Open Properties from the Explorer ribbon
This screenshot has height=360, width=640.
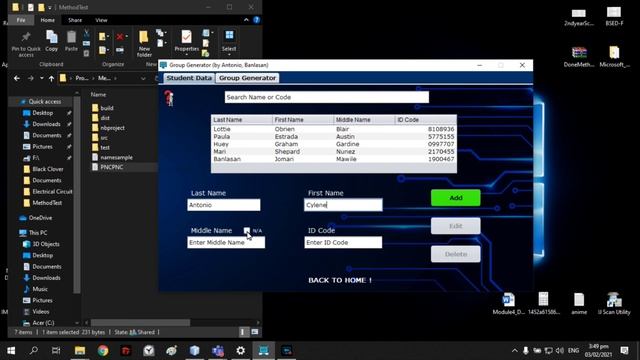187,43
